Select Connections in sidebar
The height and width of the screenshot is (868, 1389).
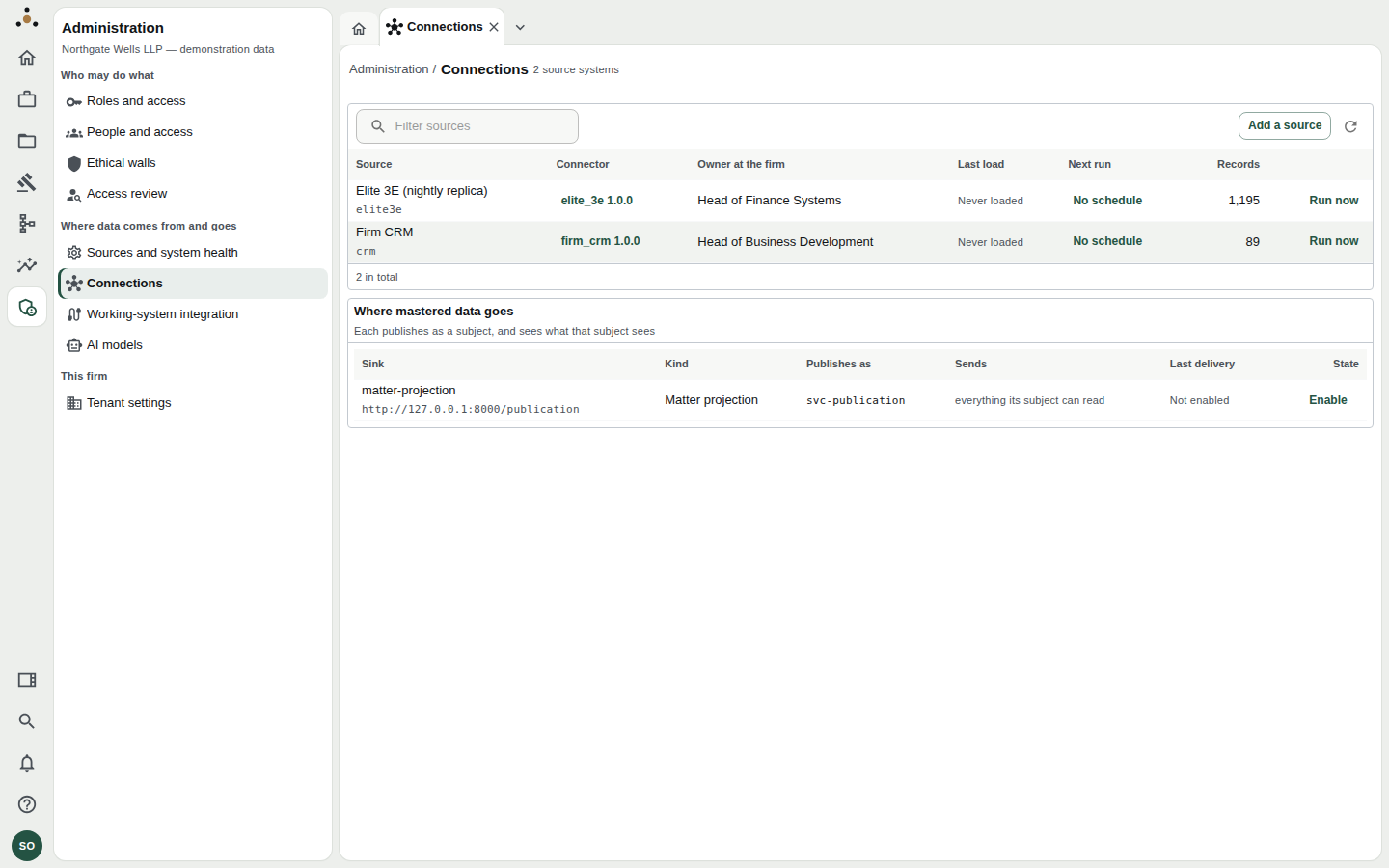click(x=193, y=284)
